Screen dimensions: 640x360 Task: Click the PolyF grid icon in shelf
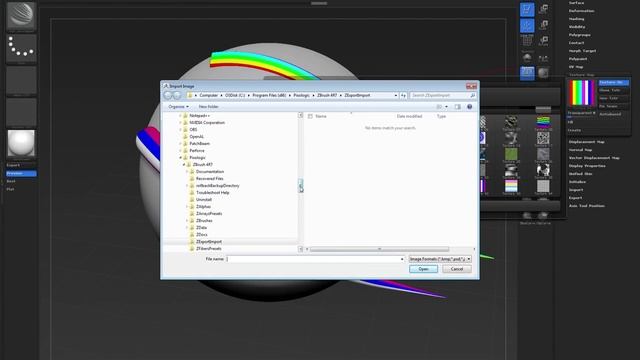[x=527, y=41]
